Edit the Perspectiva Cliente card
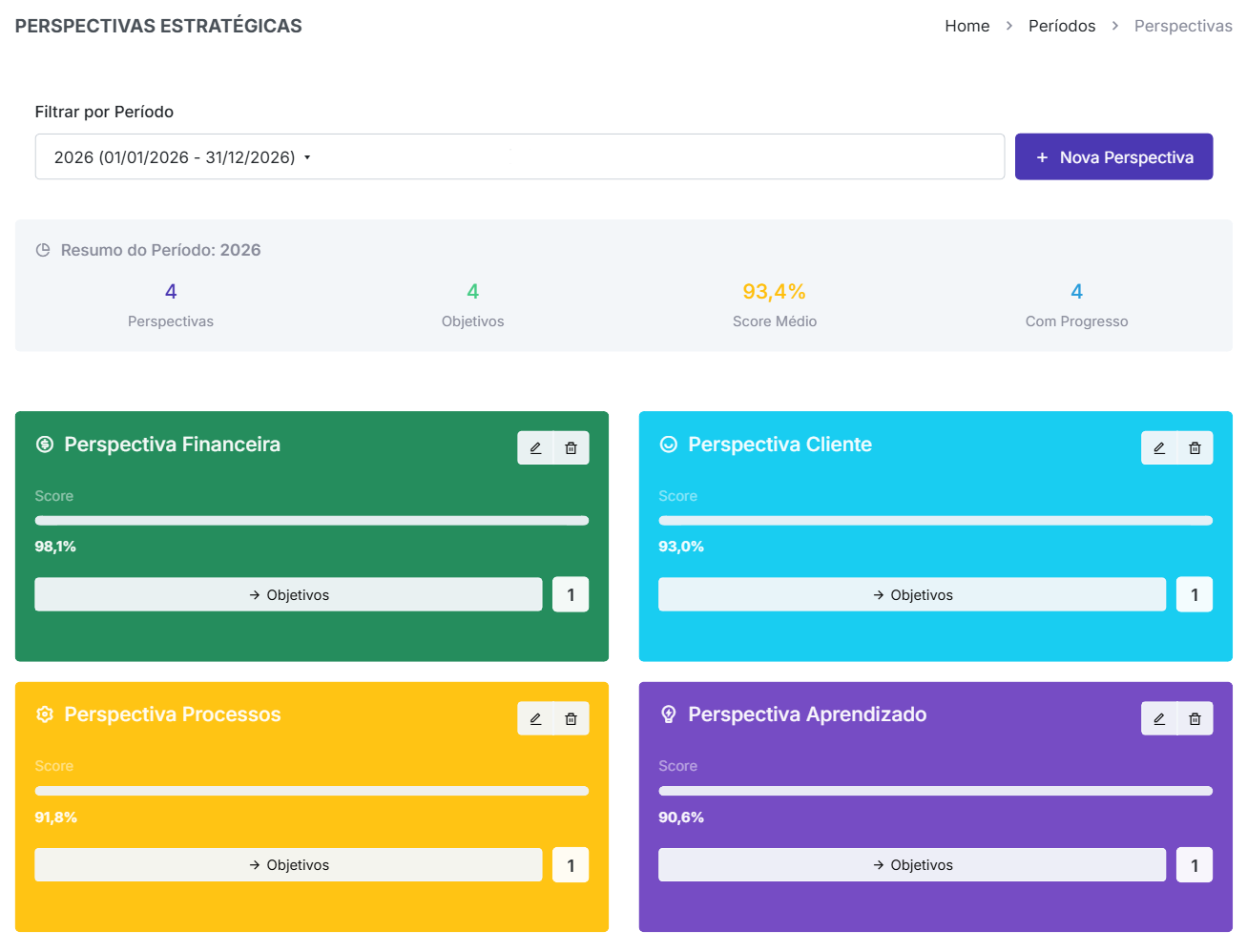Viewport: 1247px width, 952px height. [x=1159, y=447]
